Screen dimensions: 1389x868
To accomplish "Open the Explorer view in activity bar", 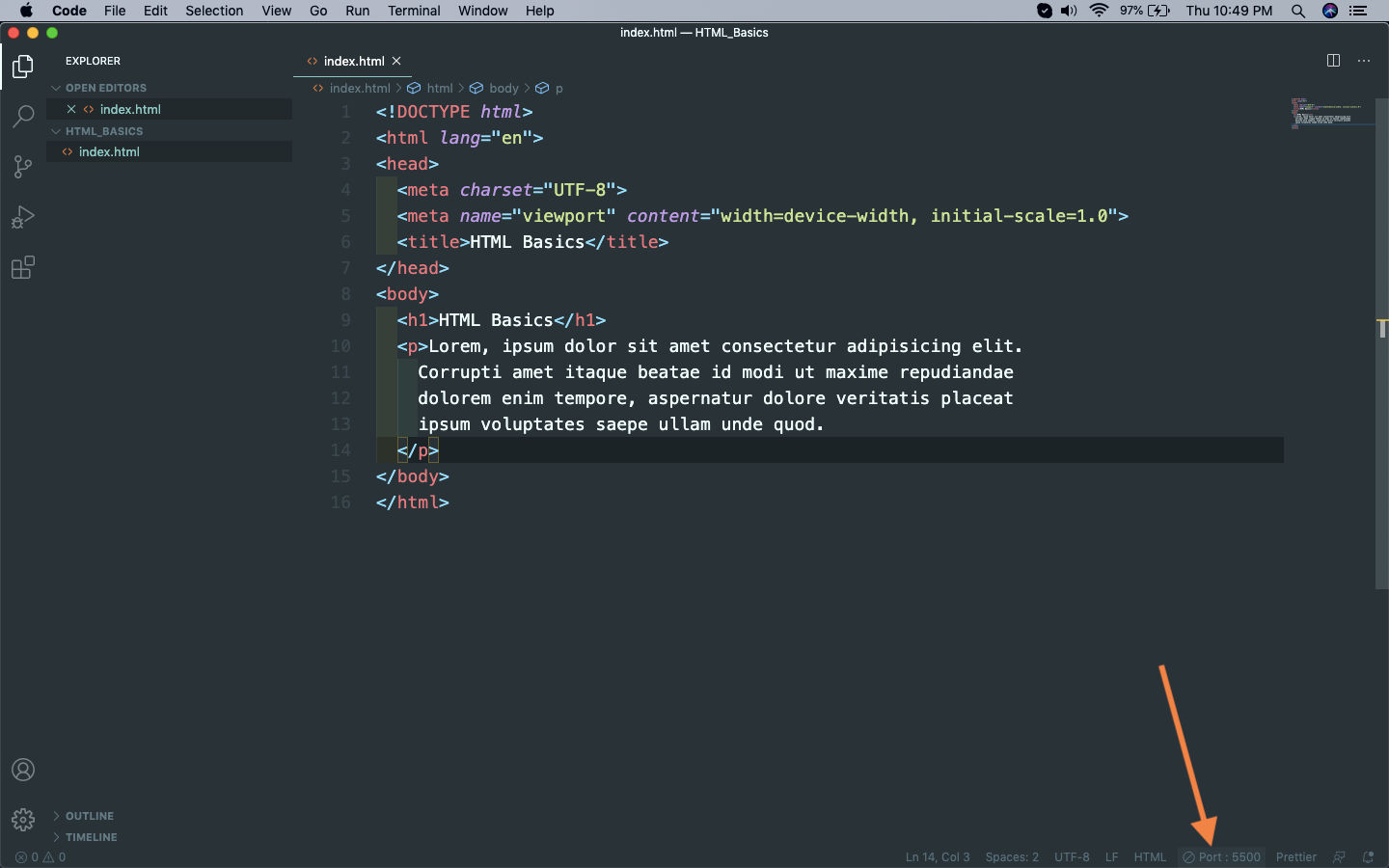I will point(23,67).
